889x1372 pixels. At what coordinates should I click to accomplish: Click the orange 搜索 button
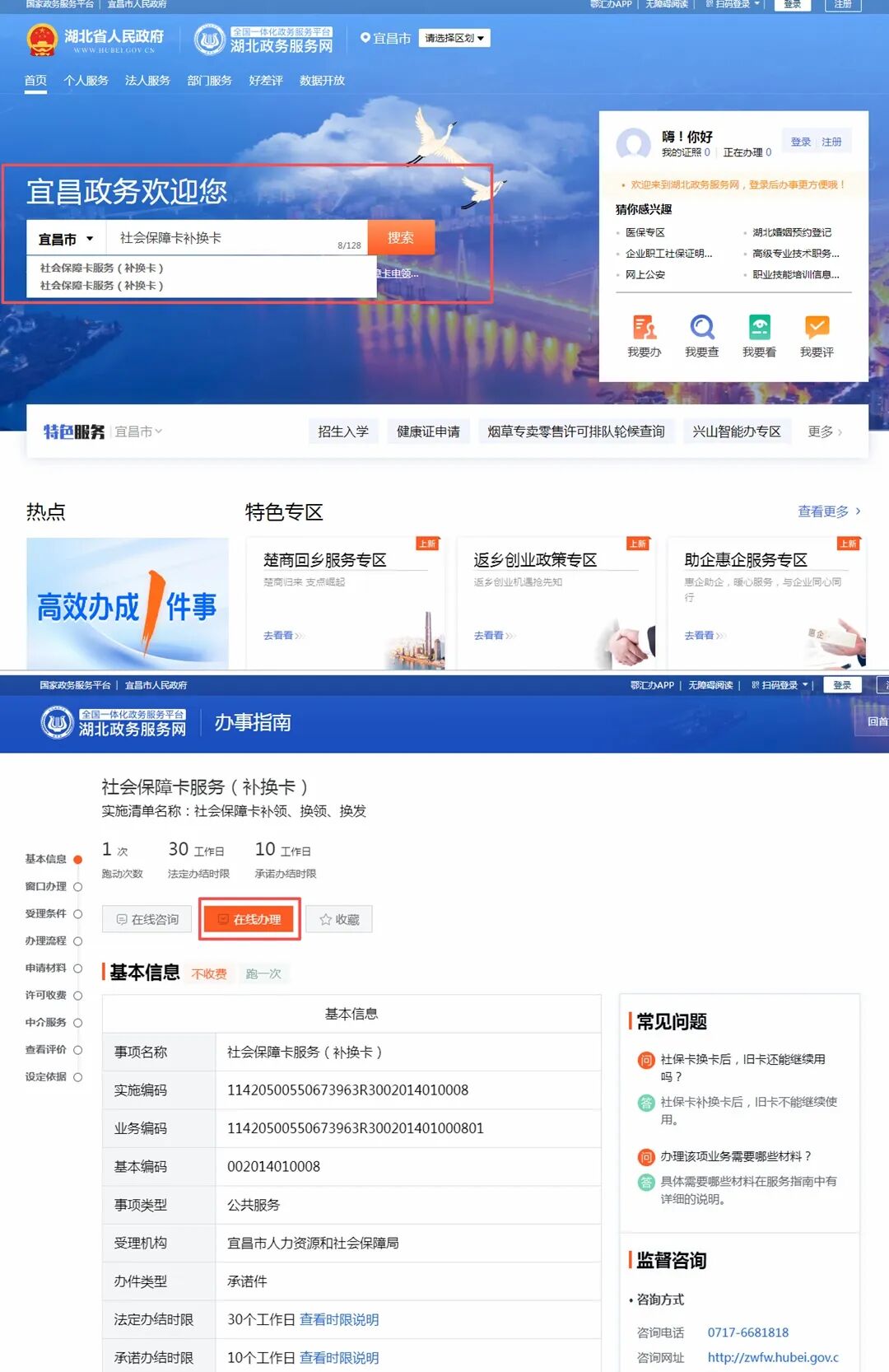[x=401, y=238]
